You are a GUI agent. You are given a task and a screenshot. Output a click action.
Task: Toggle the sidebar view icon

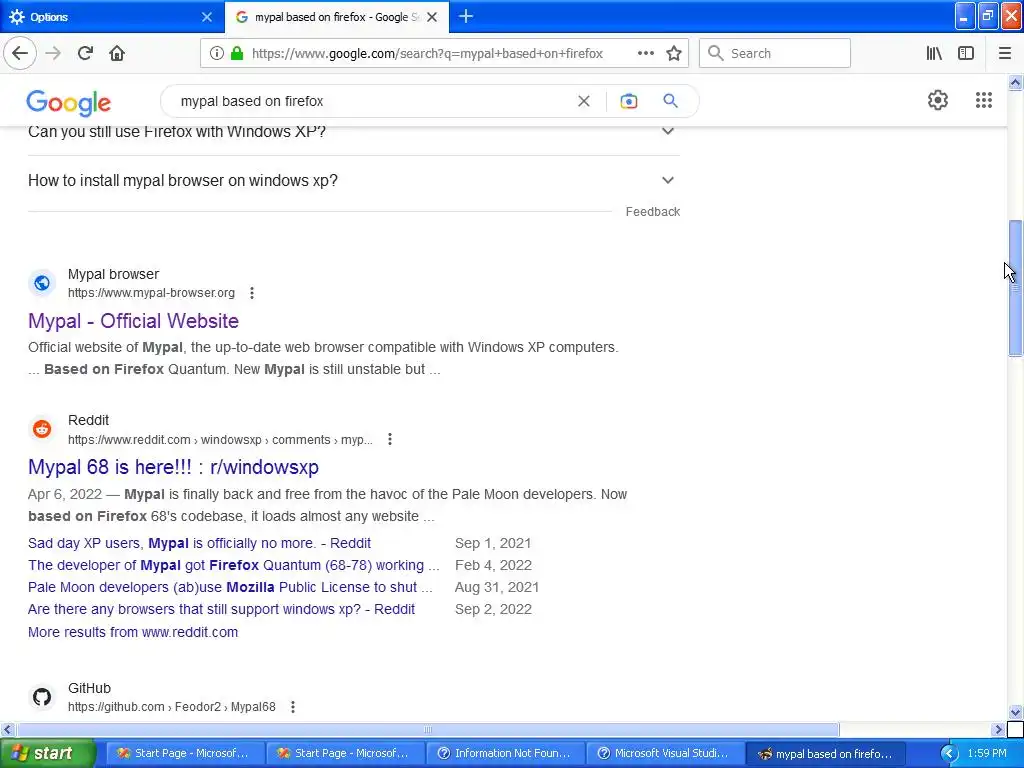point(966,53)
